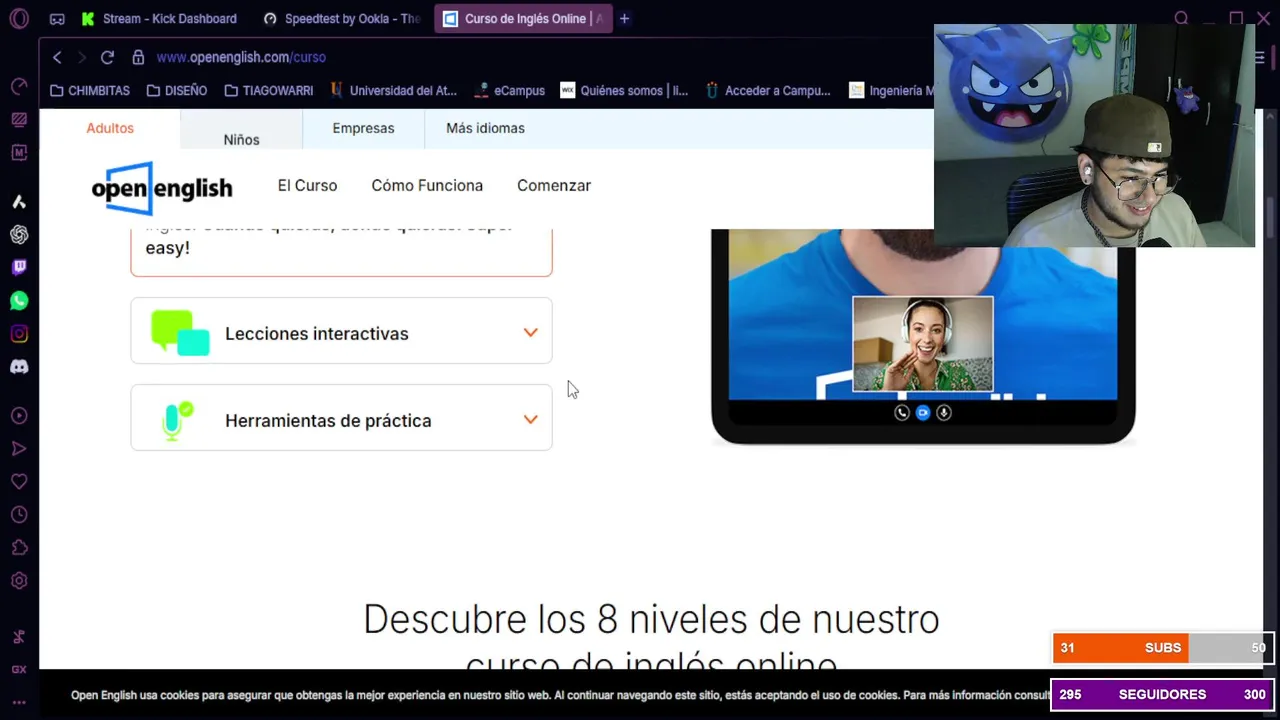Select the Empresas tab

pyautogui.click(x=363, y=128)
